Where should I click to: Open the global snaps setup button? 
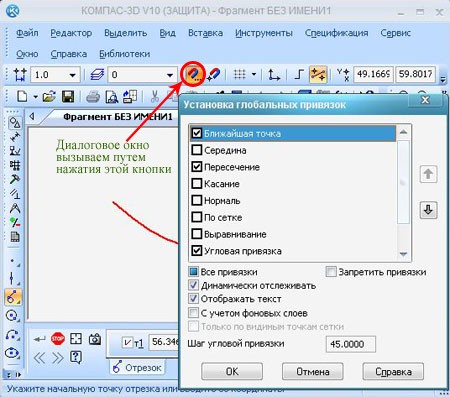[x=194, y=74]
